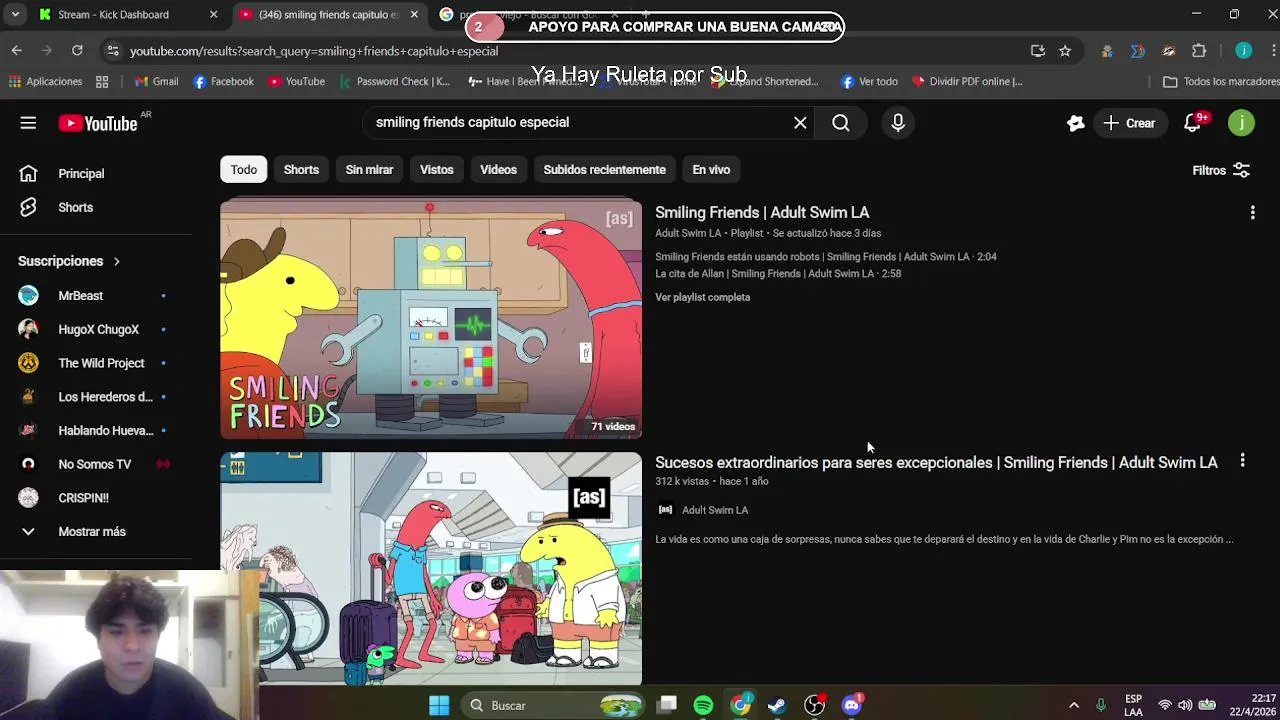Open the Password Check bookmark

(x=395, y=82)
